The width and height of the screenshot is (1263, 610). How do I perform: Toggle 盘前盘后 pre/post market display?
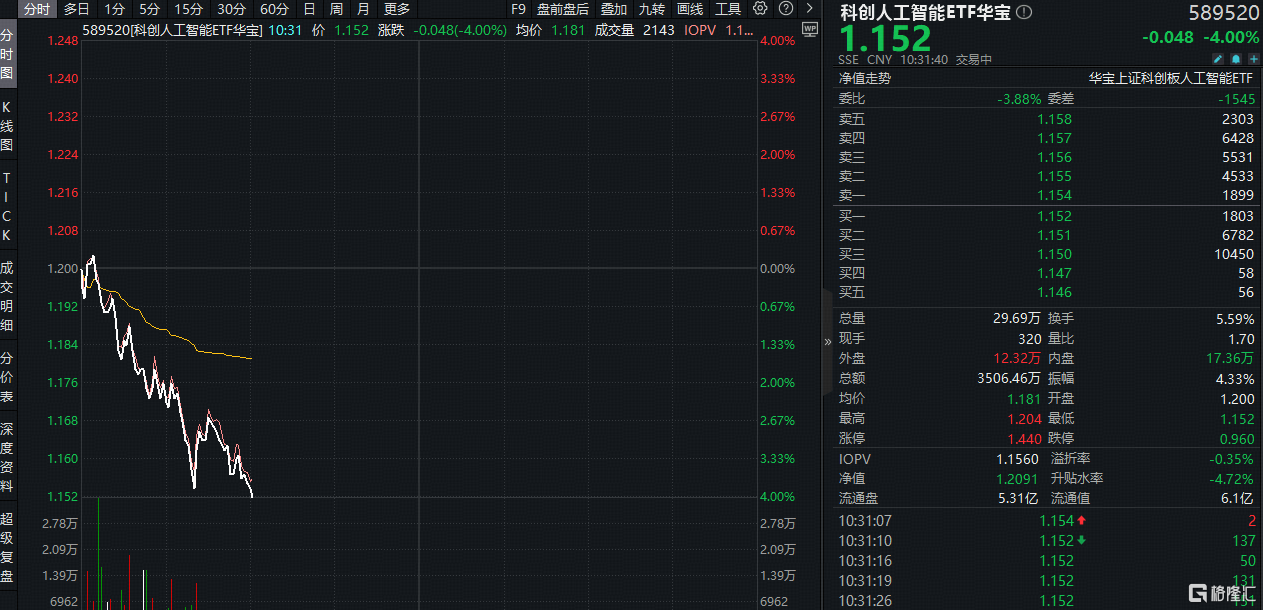click(563, 9)
